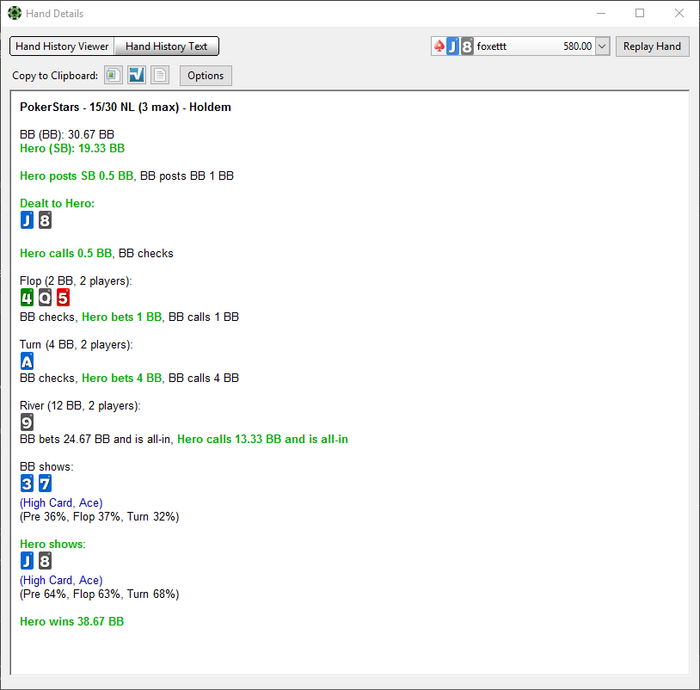Click the 'Hero (SB): 19.33 BB' line

72,148
